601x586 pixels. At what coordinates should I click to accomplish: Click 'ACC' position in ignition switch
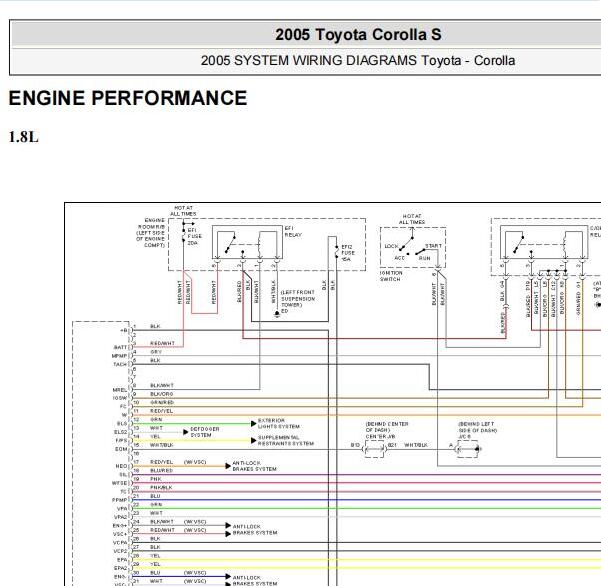[x=399, y=258]
